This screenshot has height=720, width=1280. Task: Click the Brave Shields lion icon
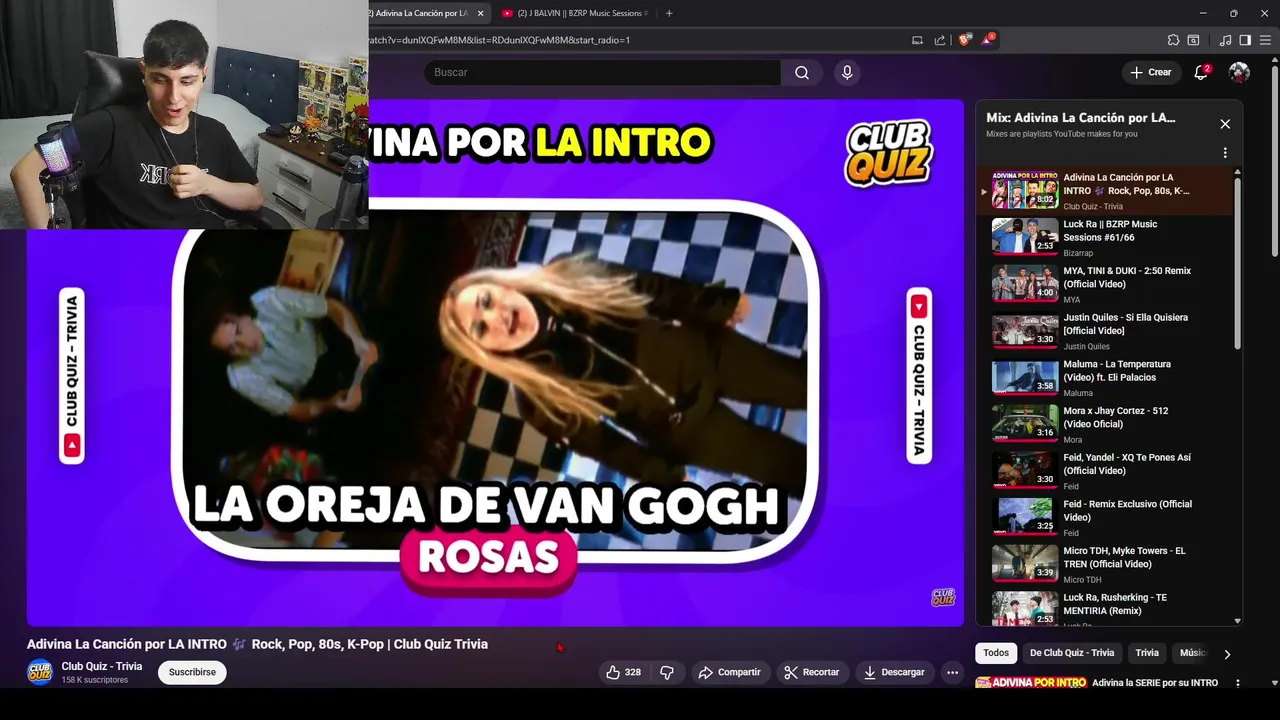click(964, 40)
